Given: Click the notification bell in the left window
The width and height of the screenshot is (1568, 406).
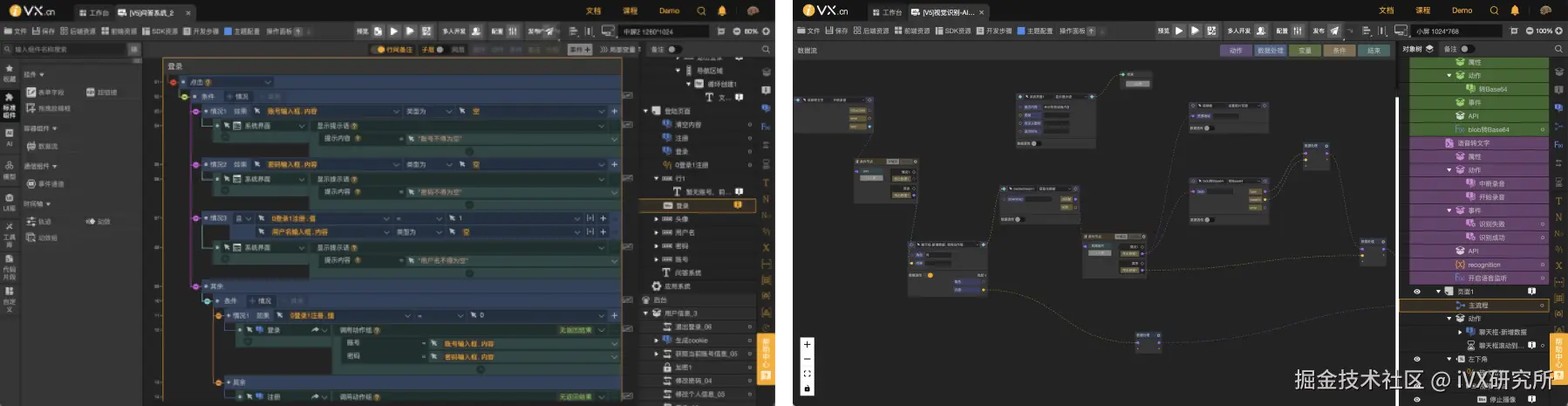Looking at the screenshot, I should [722, 10].
